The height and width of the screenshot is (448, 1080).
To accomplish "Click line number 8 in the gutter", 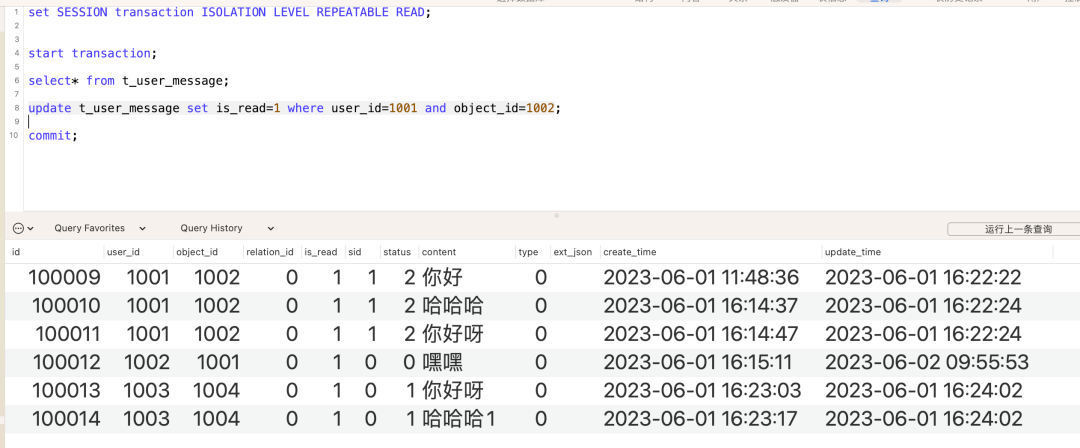I will (x=16, y=108).
